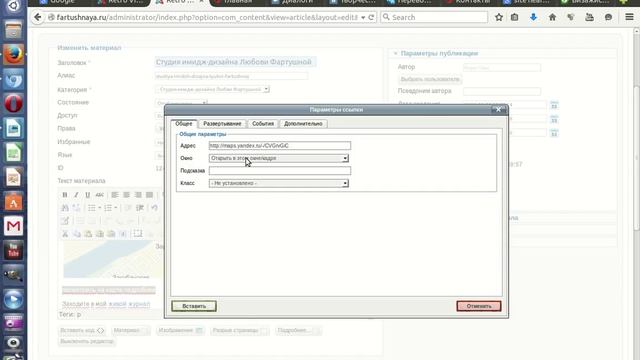Open Firefox from the Ubuntu launcher

pos(13,54)
